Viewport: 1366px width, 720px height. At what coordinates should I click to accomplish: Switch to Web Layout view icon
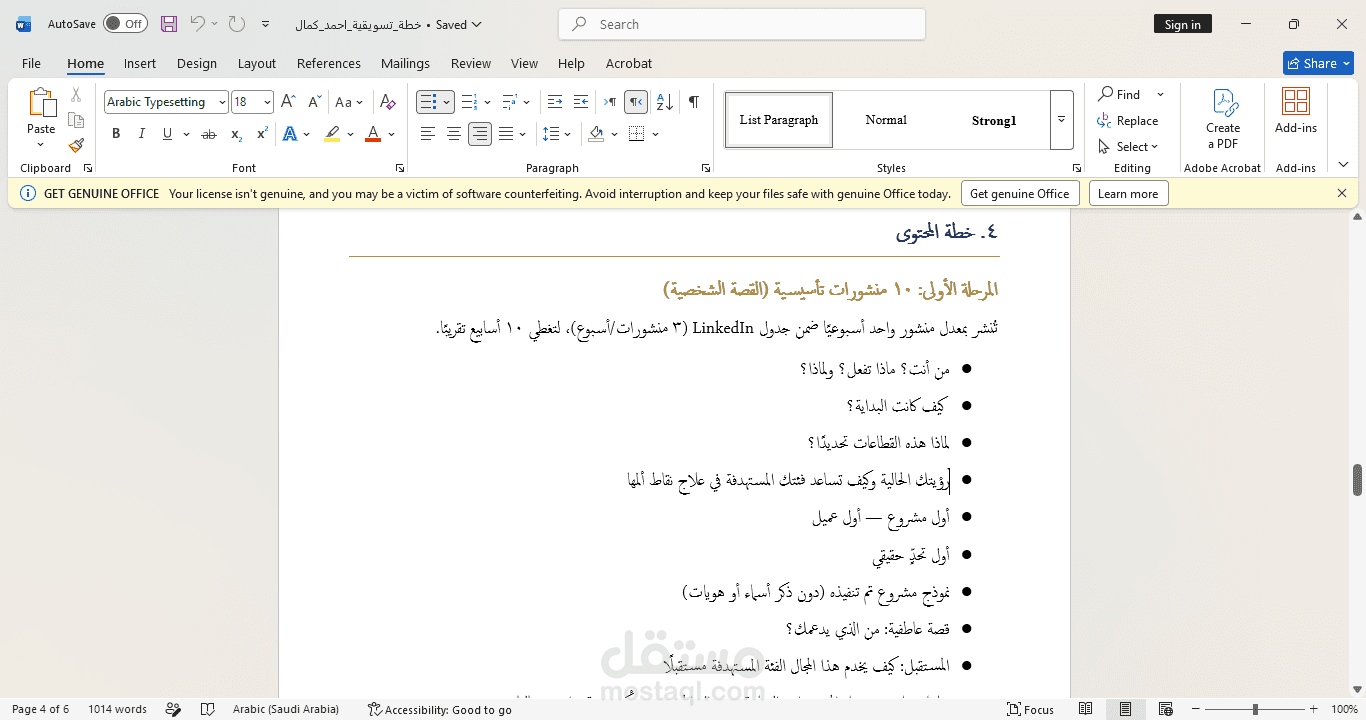click(1165, 709)
